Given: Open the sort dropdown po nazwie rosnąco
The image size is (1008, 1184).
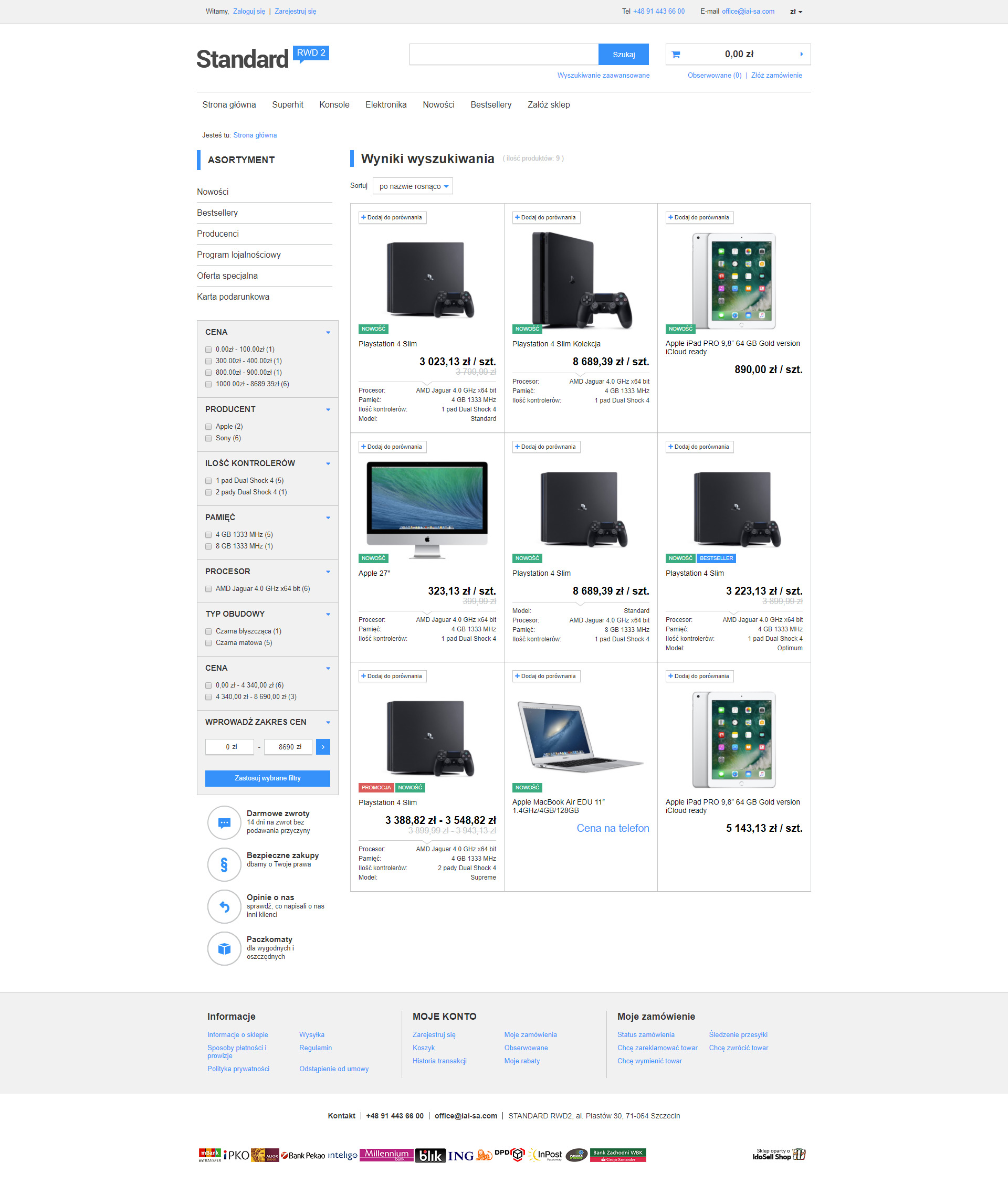Looking at the screenshot, I should 413,186.
